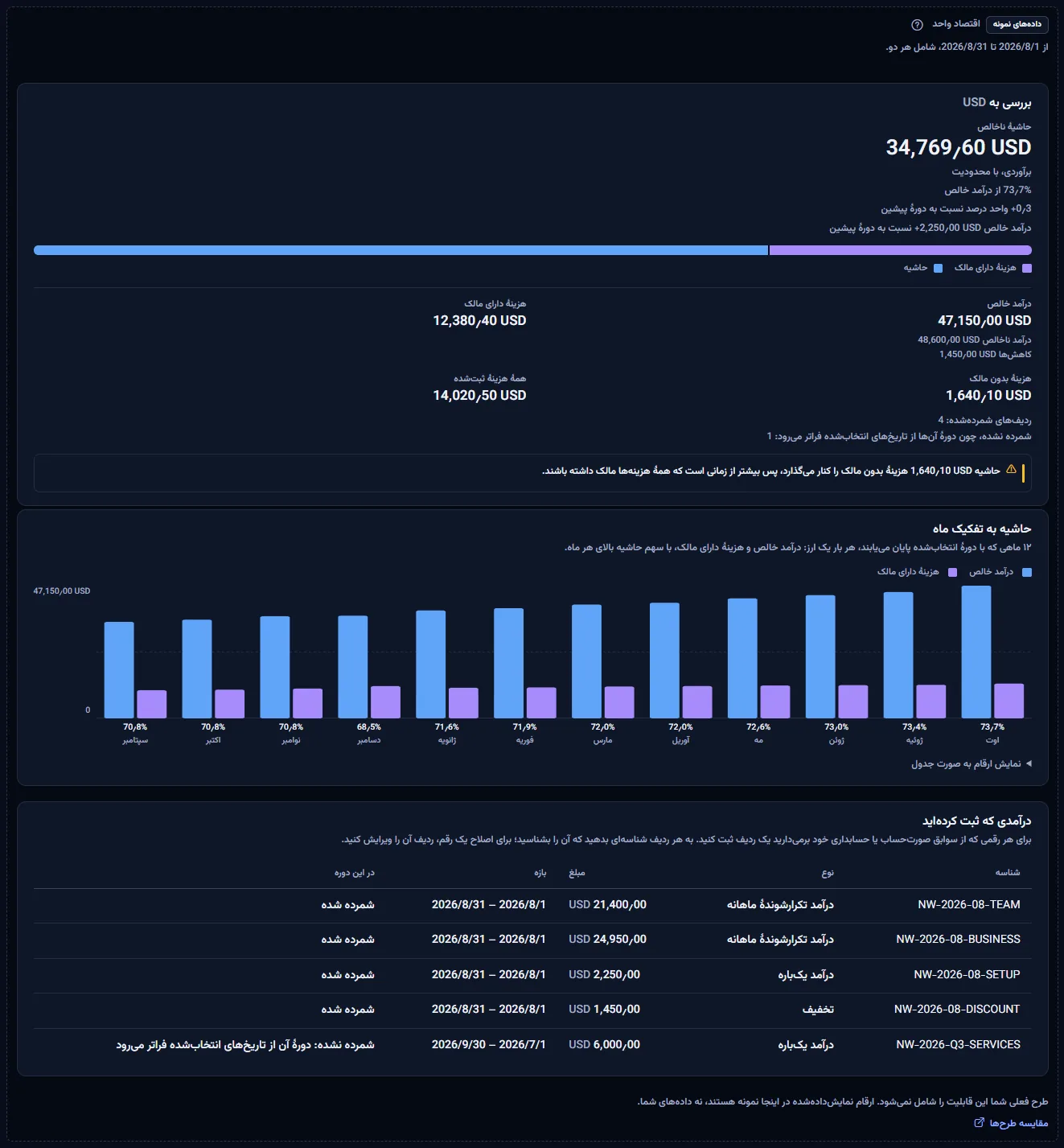Screen dimensions: 1064x1148
Task: Select the "NW-2026-Q3-SERVICES" identifier cell
Action: point(958,1045)
